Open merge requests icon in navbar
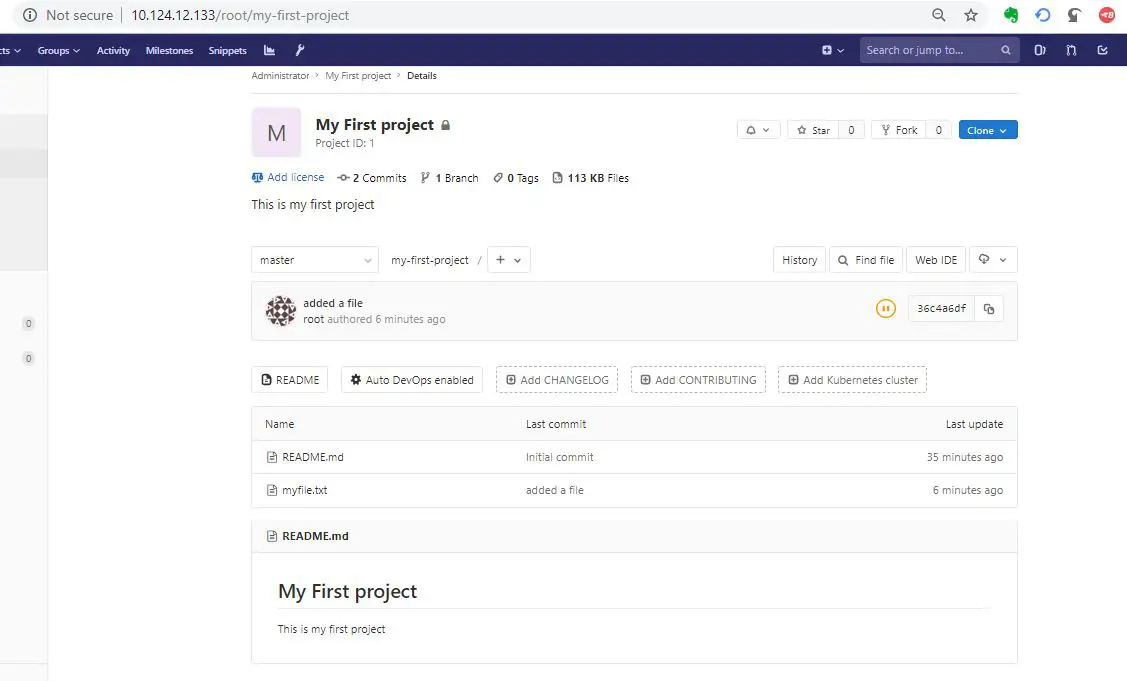The image size is (1127, 681). (1071, 50)
